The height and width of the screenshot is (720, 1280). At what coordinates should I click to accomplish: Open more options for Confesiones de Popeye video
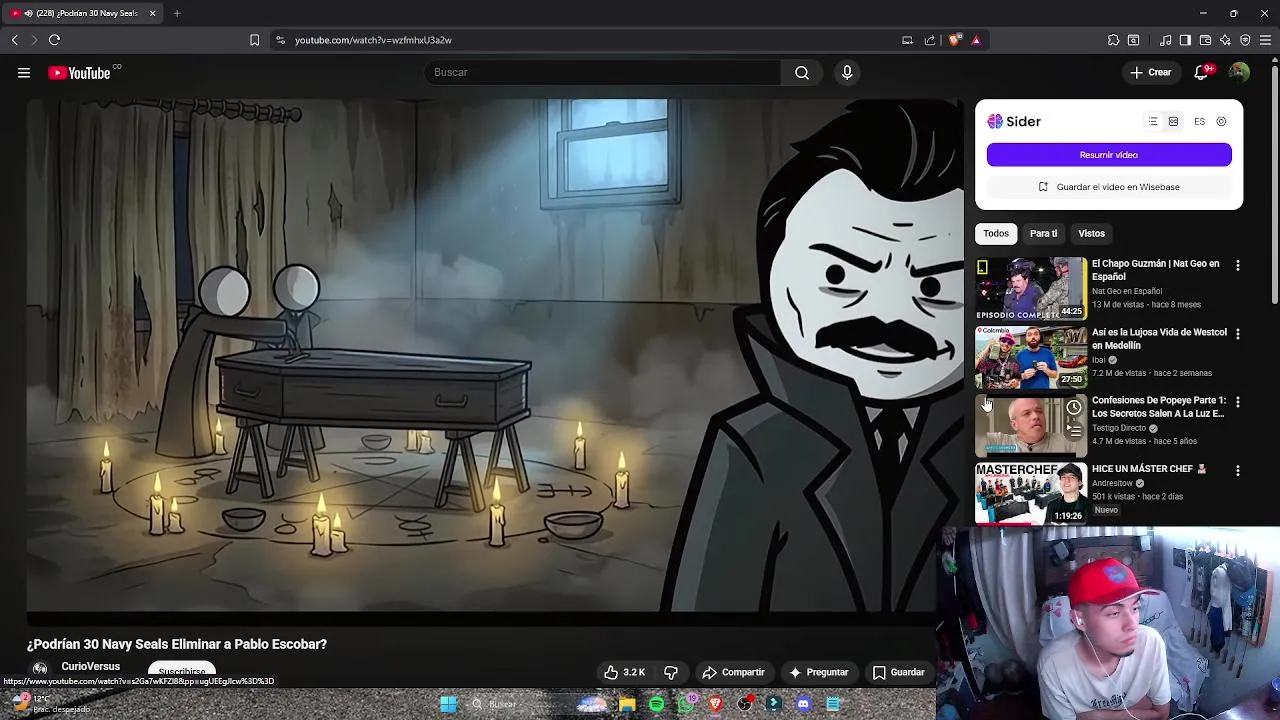[1237, 402]
